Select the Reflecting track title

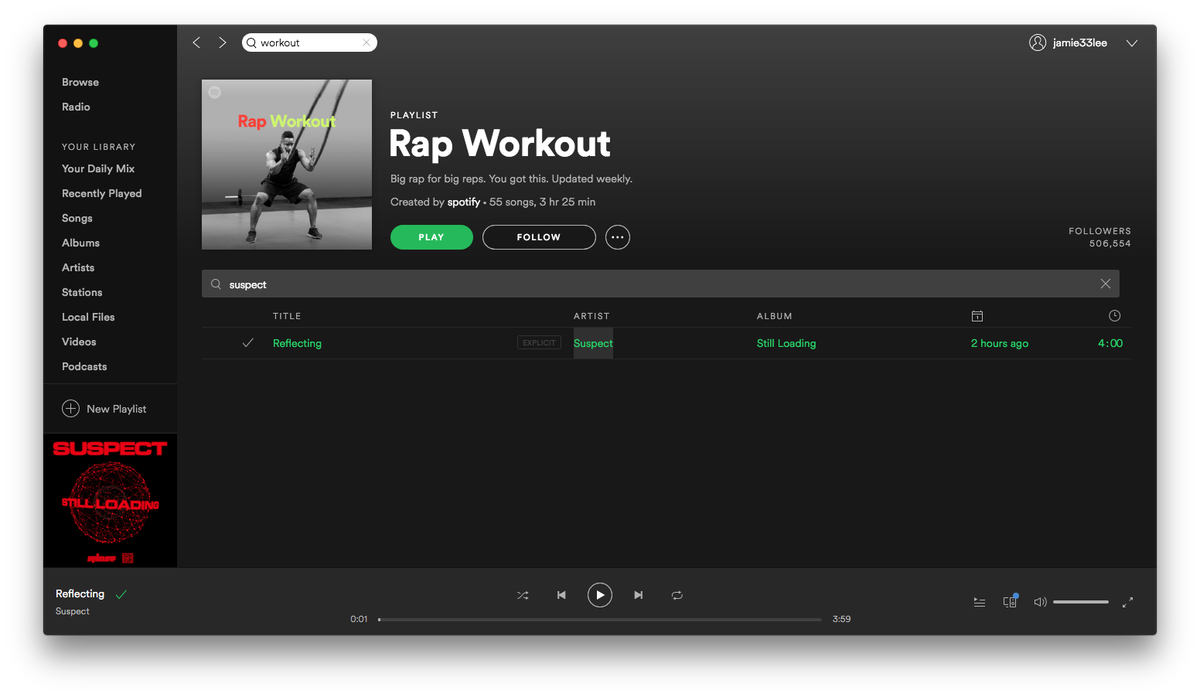297,343
